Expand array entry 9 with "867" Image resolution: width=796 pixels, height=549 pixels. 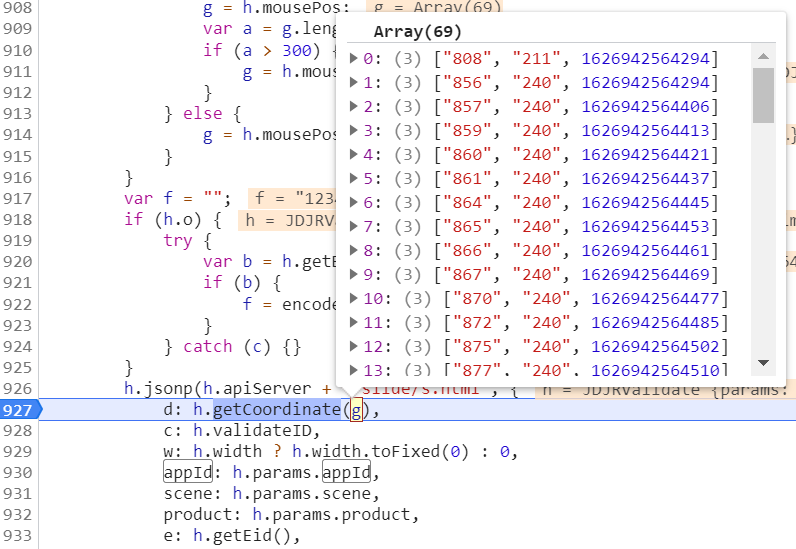354,274
